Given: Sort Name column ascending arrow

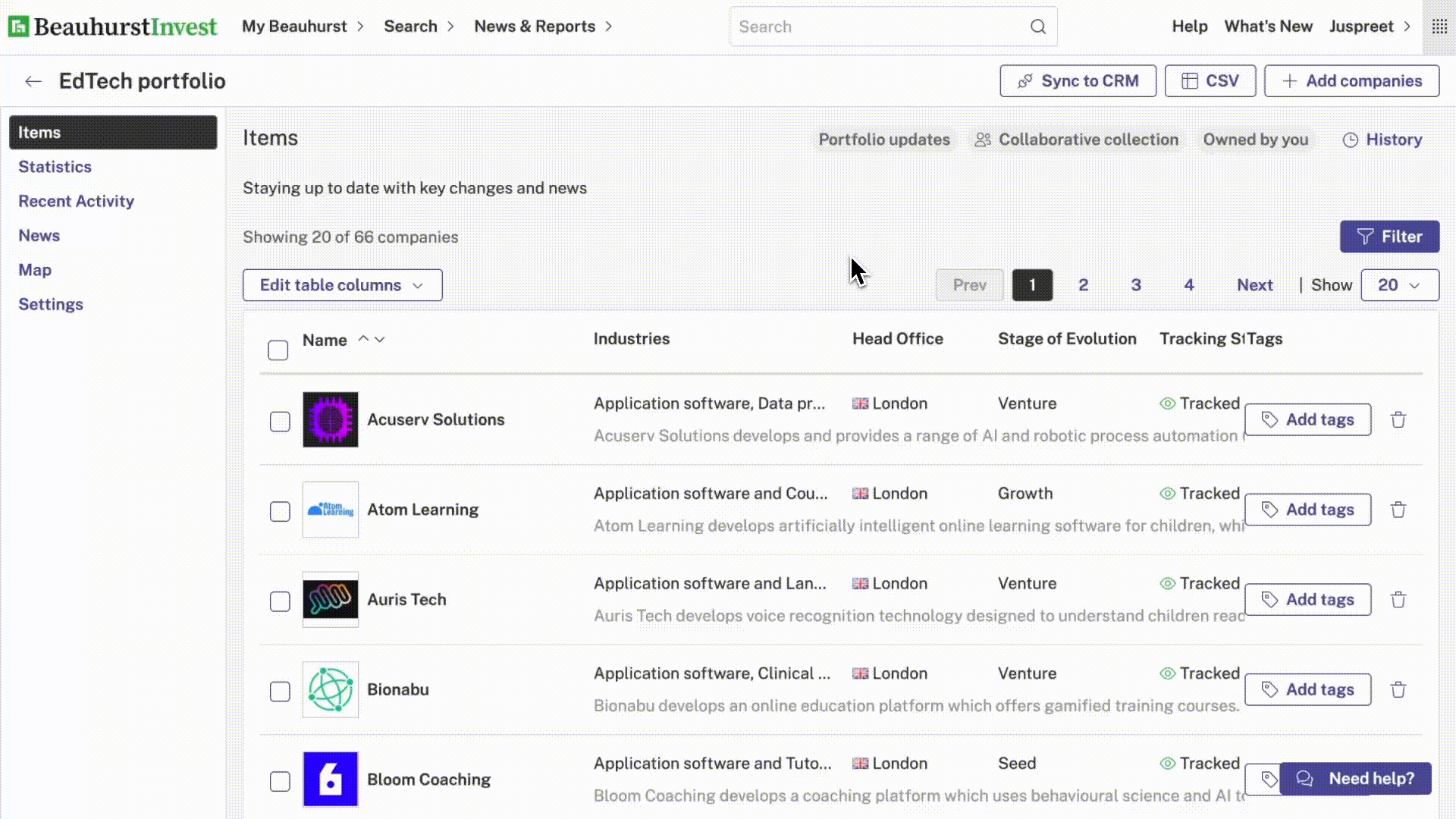Looking at the screenshot, I should click(x=364, y=339).
